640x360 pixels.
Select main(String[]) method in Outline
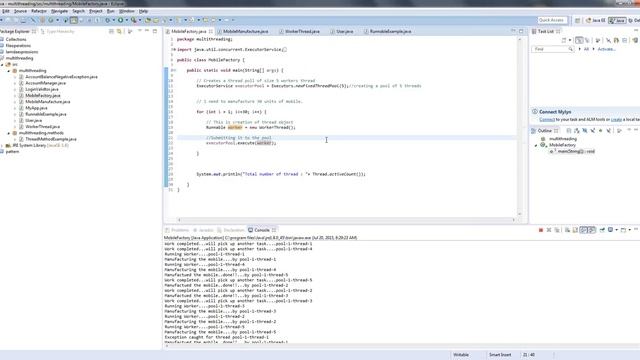pos(573,151)
